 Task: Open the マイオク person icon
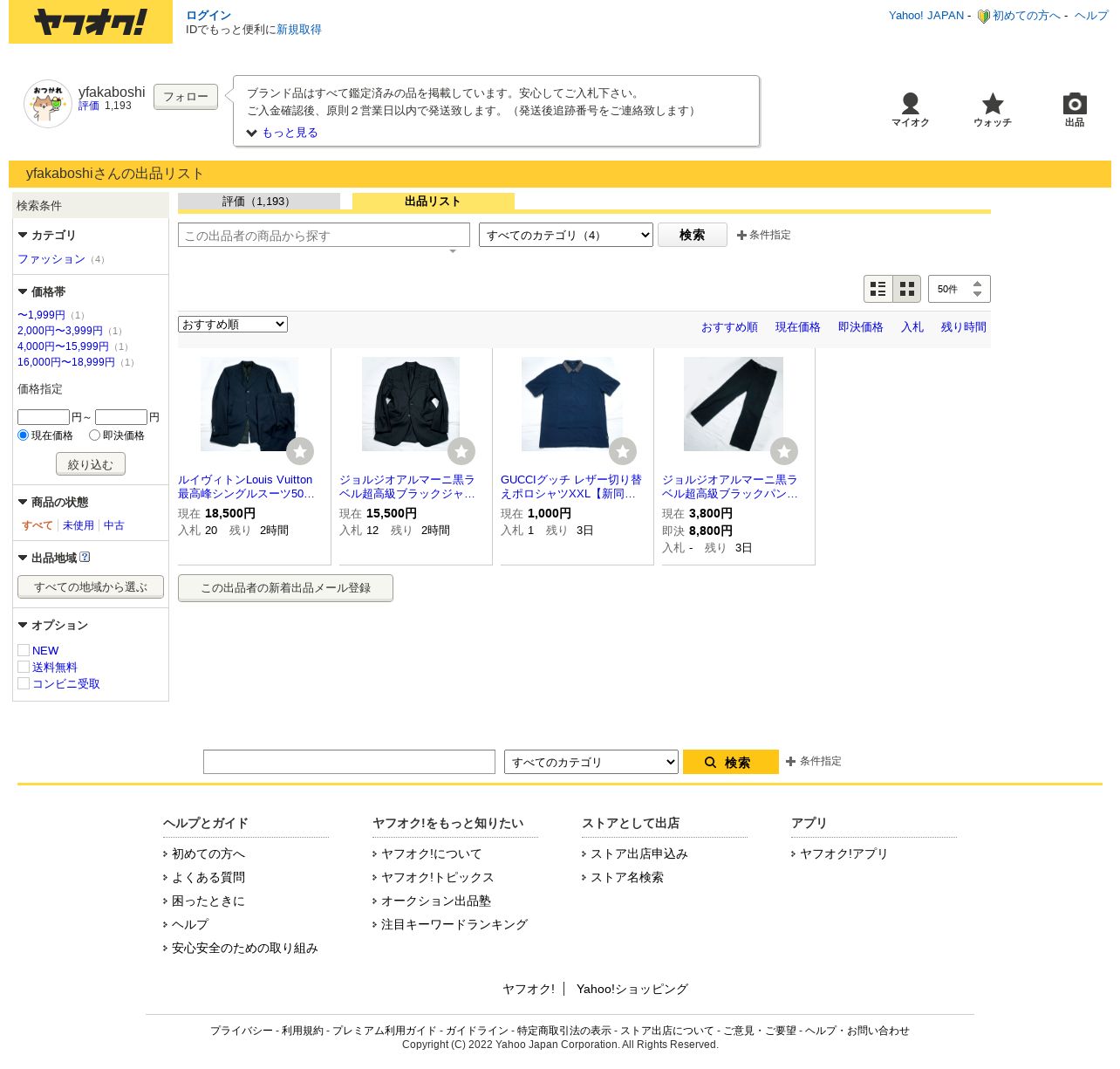coord(910,103)
